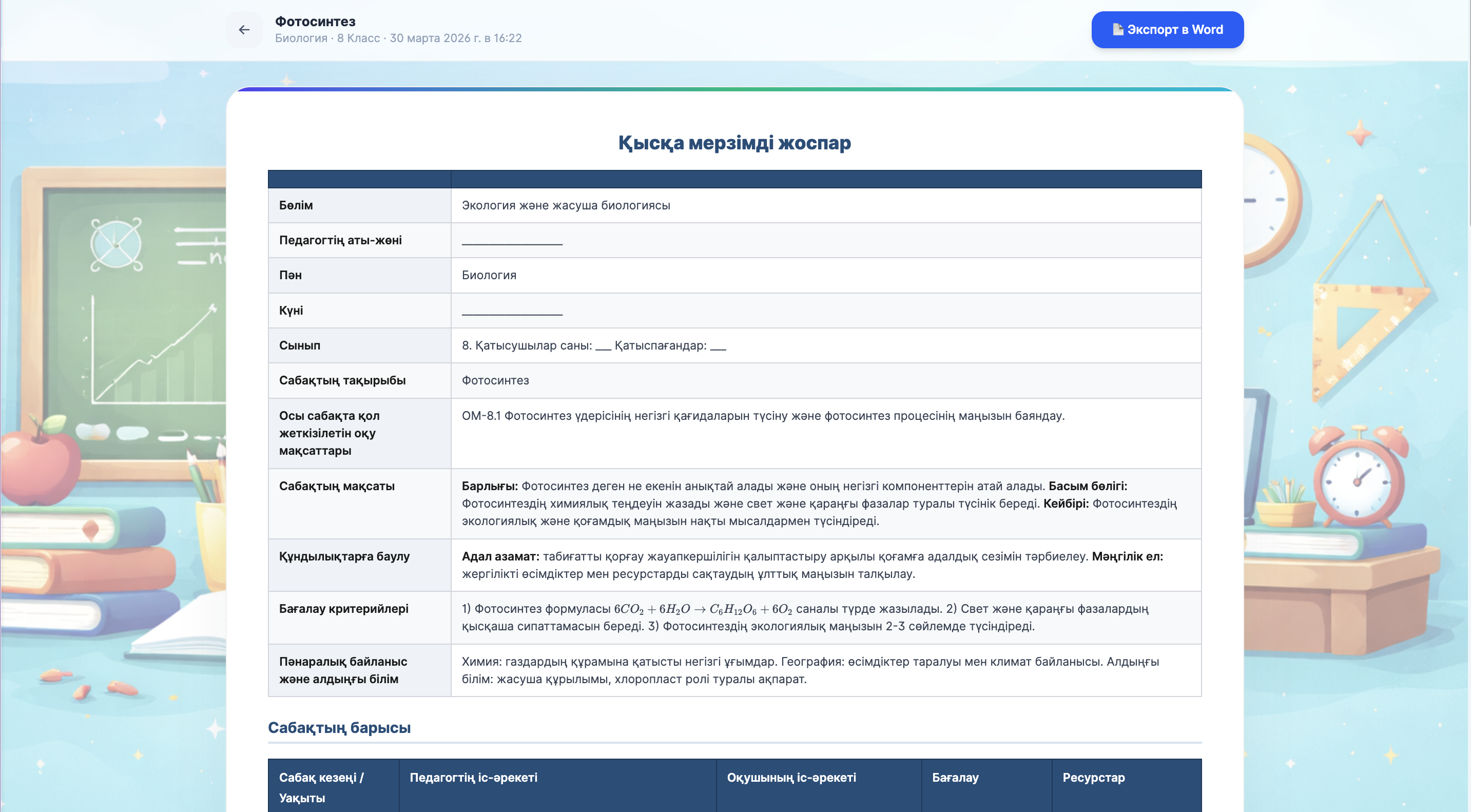Click the Фотосинтез page title

(315, 22)
